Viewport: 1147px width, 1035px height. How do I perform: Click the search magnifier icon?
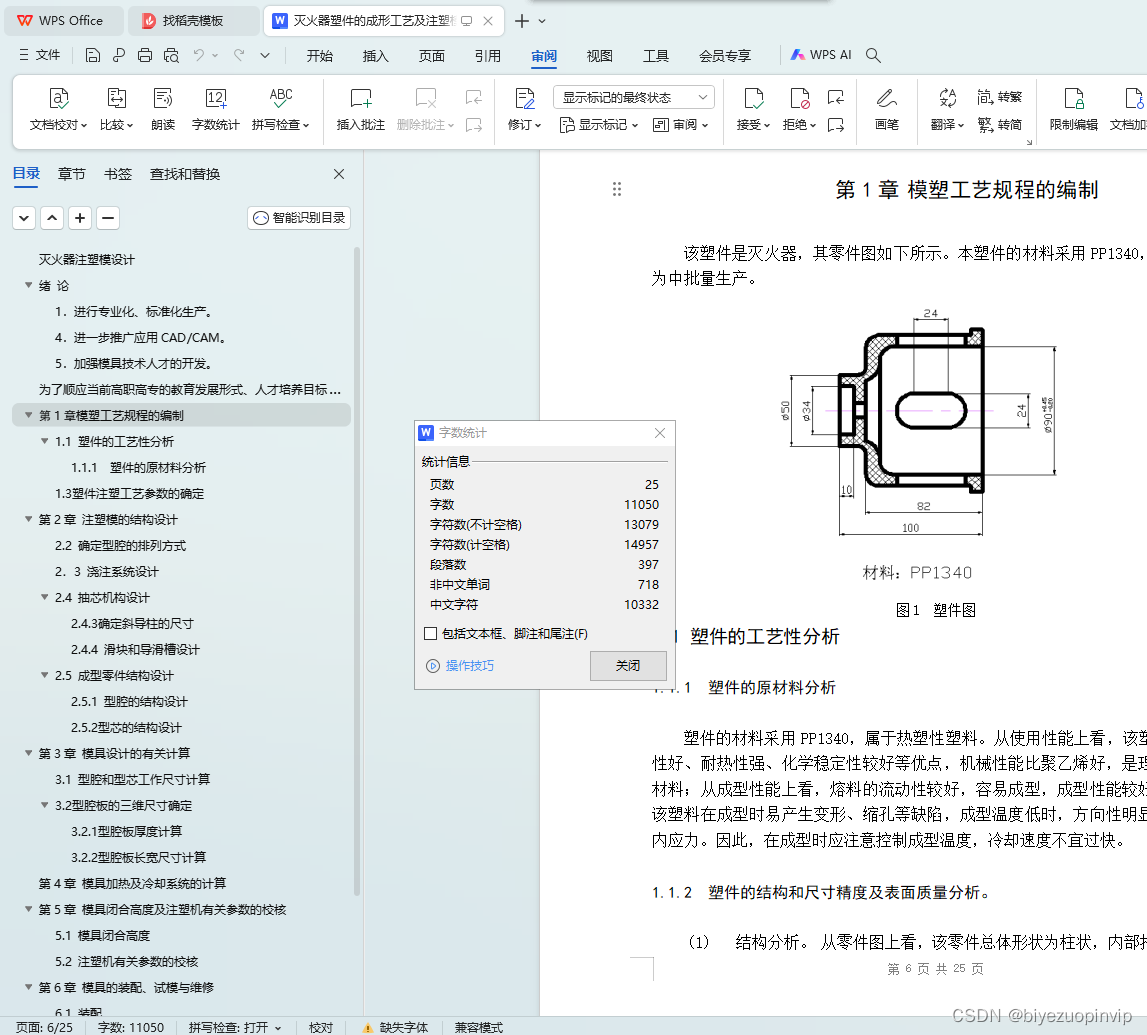tap(873, 56)
